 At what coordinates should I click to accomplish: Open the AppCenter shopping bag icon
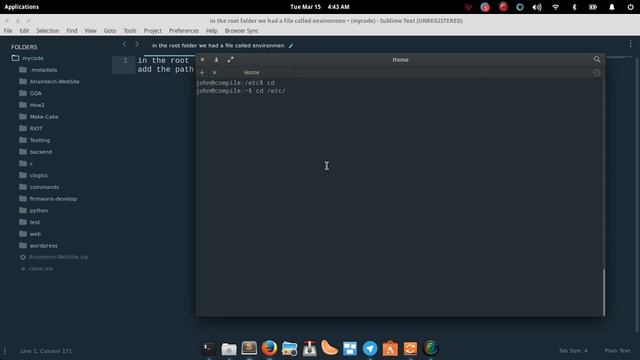pyautogui.click(x=390, y=349)
